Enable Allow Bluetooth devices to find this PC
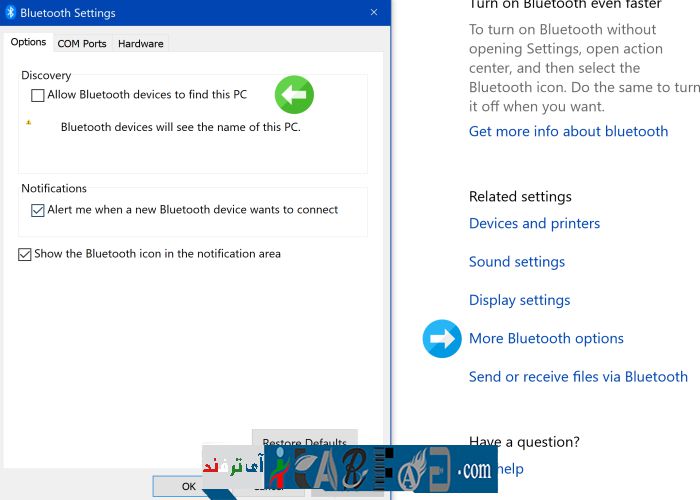 click(38, 95)
